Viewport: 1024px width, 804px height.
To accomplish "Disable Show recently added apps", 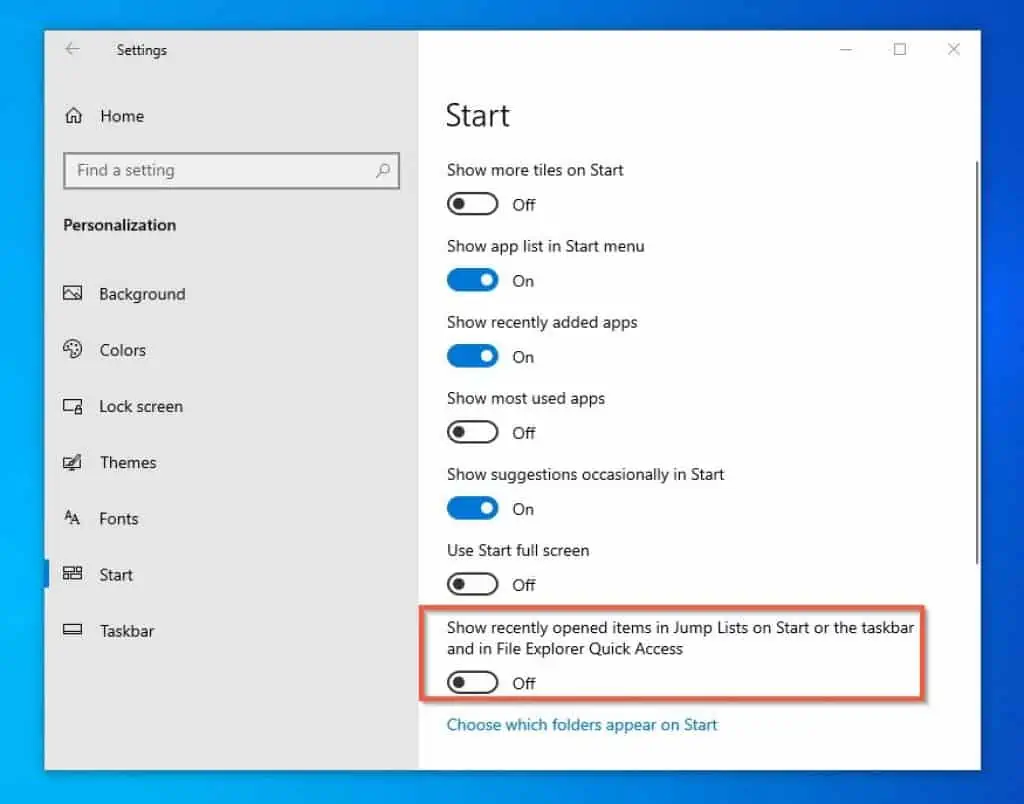I will [472, 356].
